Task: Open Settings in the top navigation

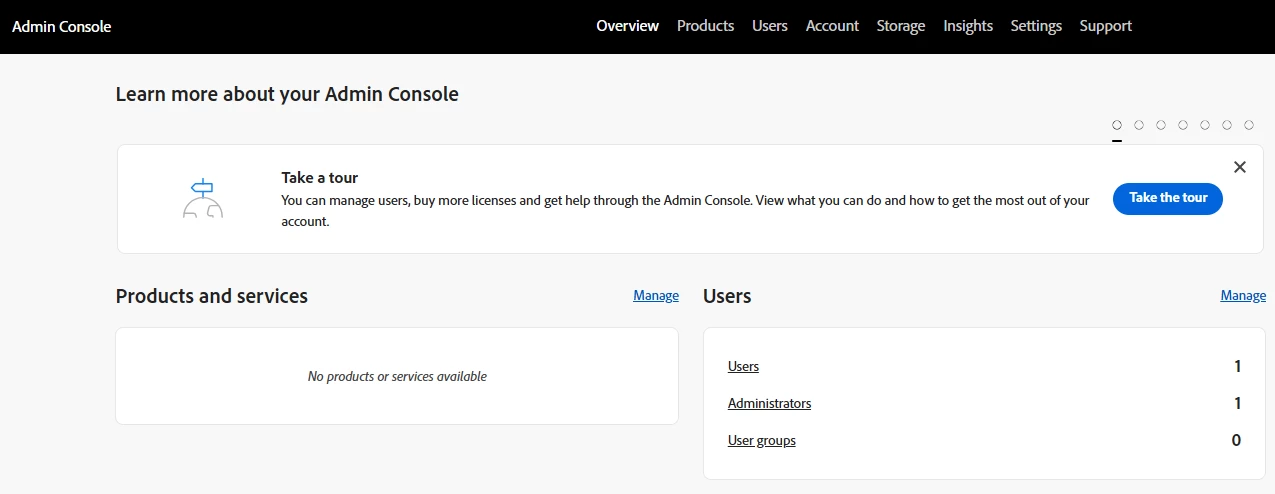Action: coord(1036,26)
